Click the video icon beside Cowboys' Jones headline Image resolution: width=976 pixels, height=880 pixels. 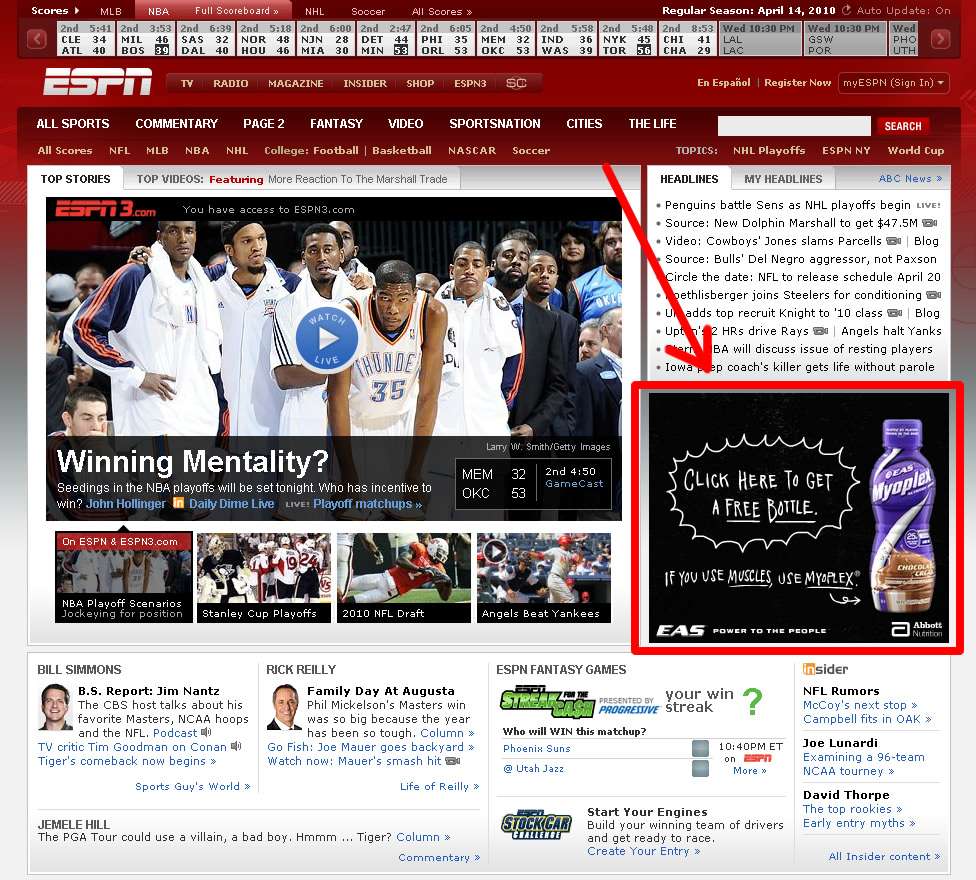pos(893,241)
